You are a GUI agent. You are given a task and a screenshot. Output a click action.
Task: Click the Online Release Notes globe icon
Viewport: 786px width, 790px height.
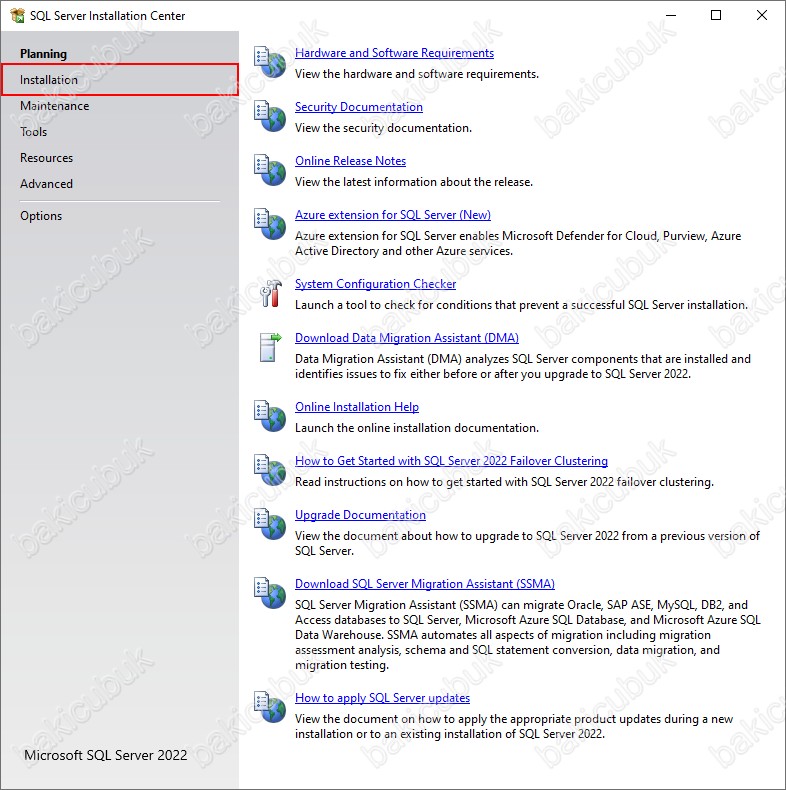(x=270, y=170)
